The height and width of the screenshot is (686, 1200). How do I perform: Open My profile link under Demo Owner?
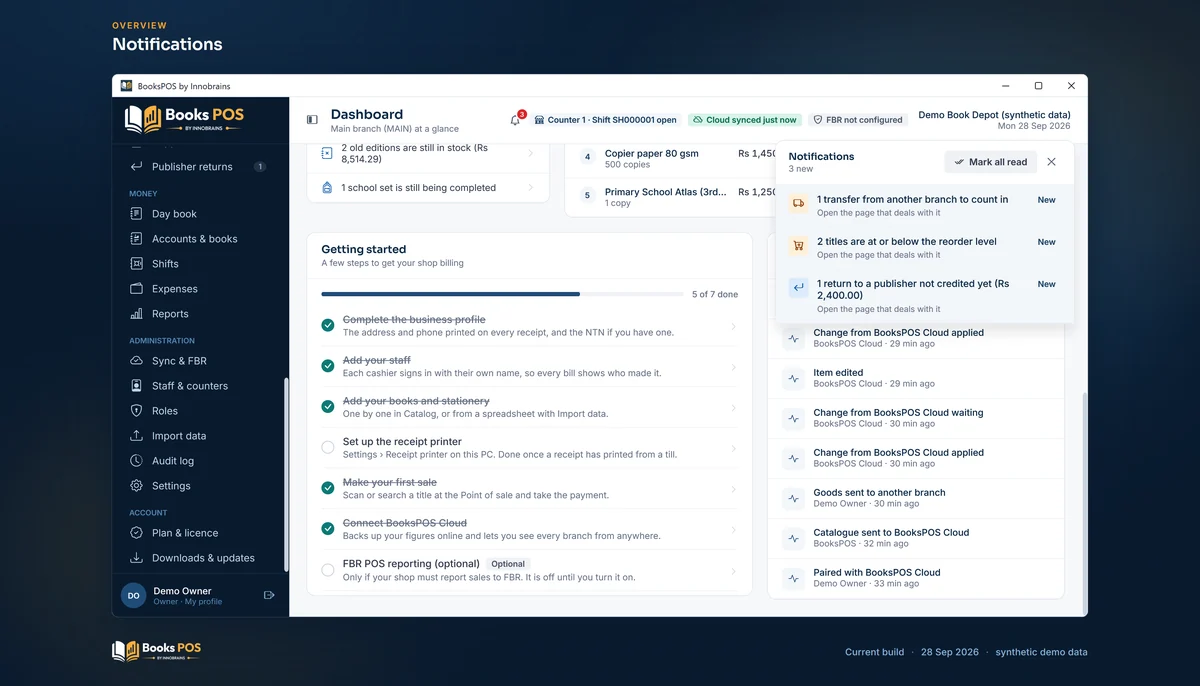pos(203,602)
